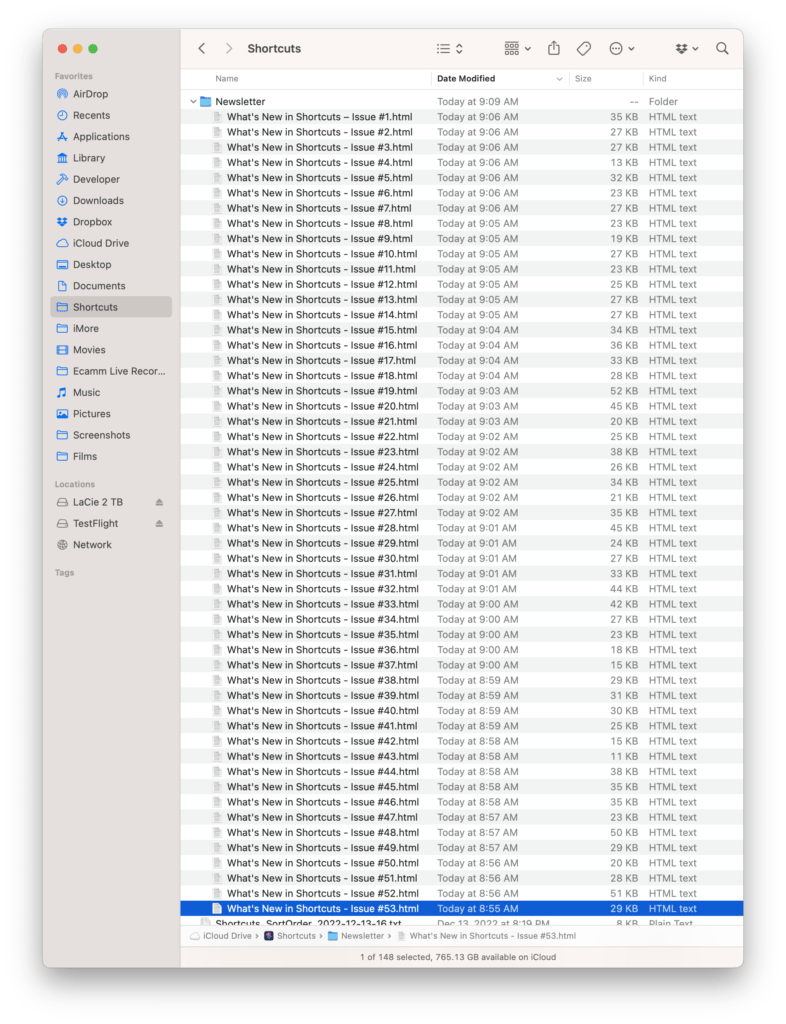Select LaCie 2 TB drive
The image size is (786, 1024).
98,502
